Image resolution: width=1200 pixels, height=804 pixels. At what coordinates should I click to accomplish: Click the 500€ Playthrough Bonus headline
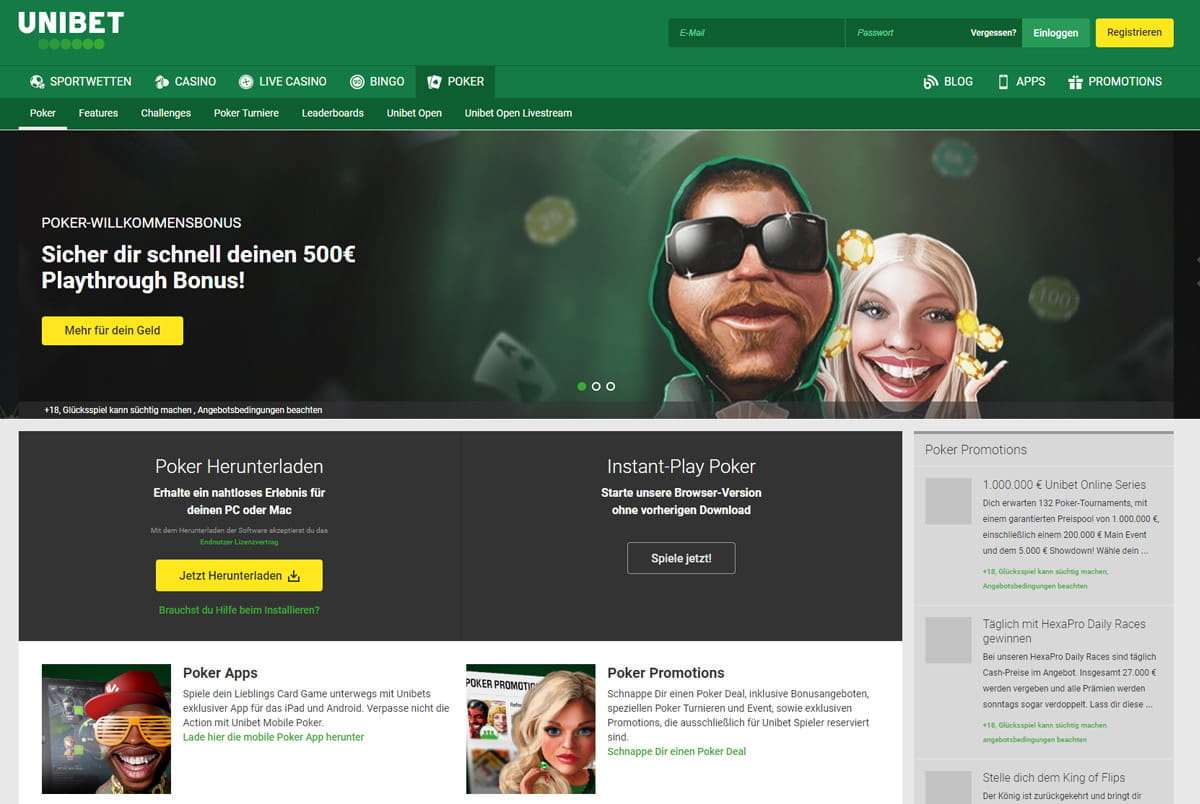198,268
